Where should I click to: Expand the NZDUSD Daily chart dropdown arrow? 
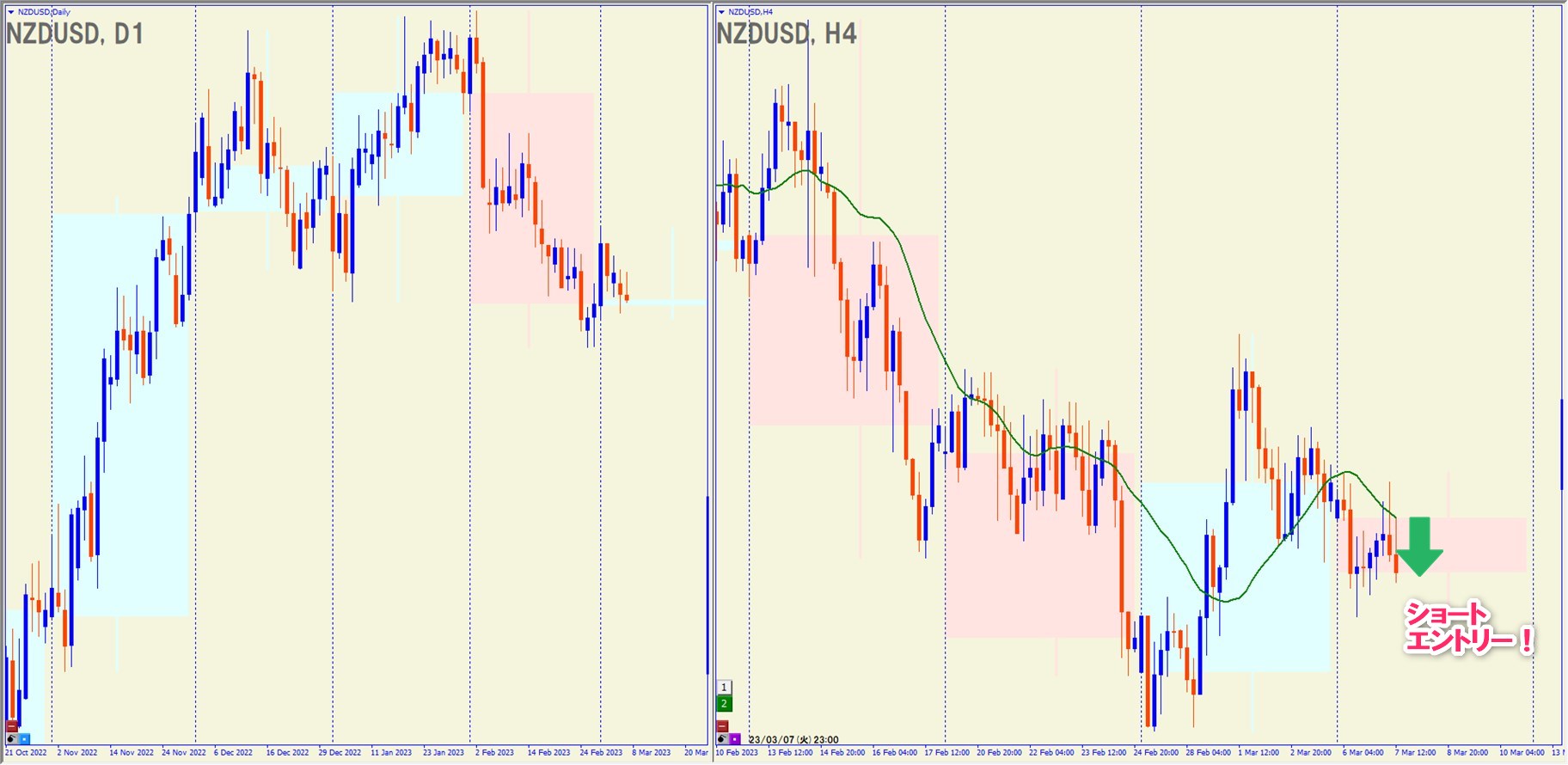11,12
